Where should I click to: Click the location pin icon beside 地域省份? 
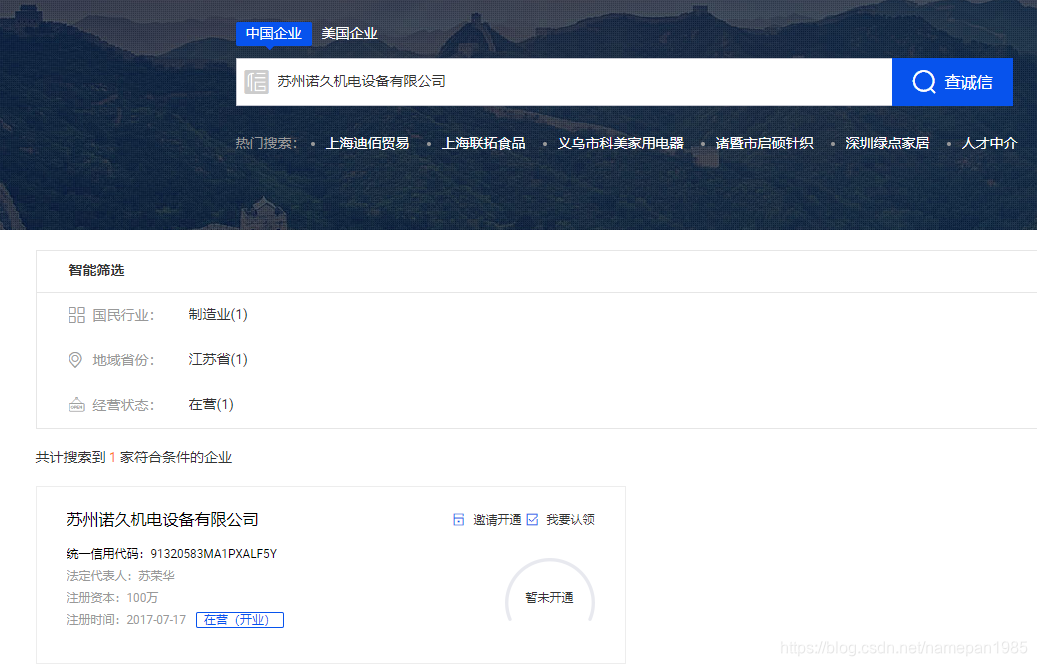77,359
